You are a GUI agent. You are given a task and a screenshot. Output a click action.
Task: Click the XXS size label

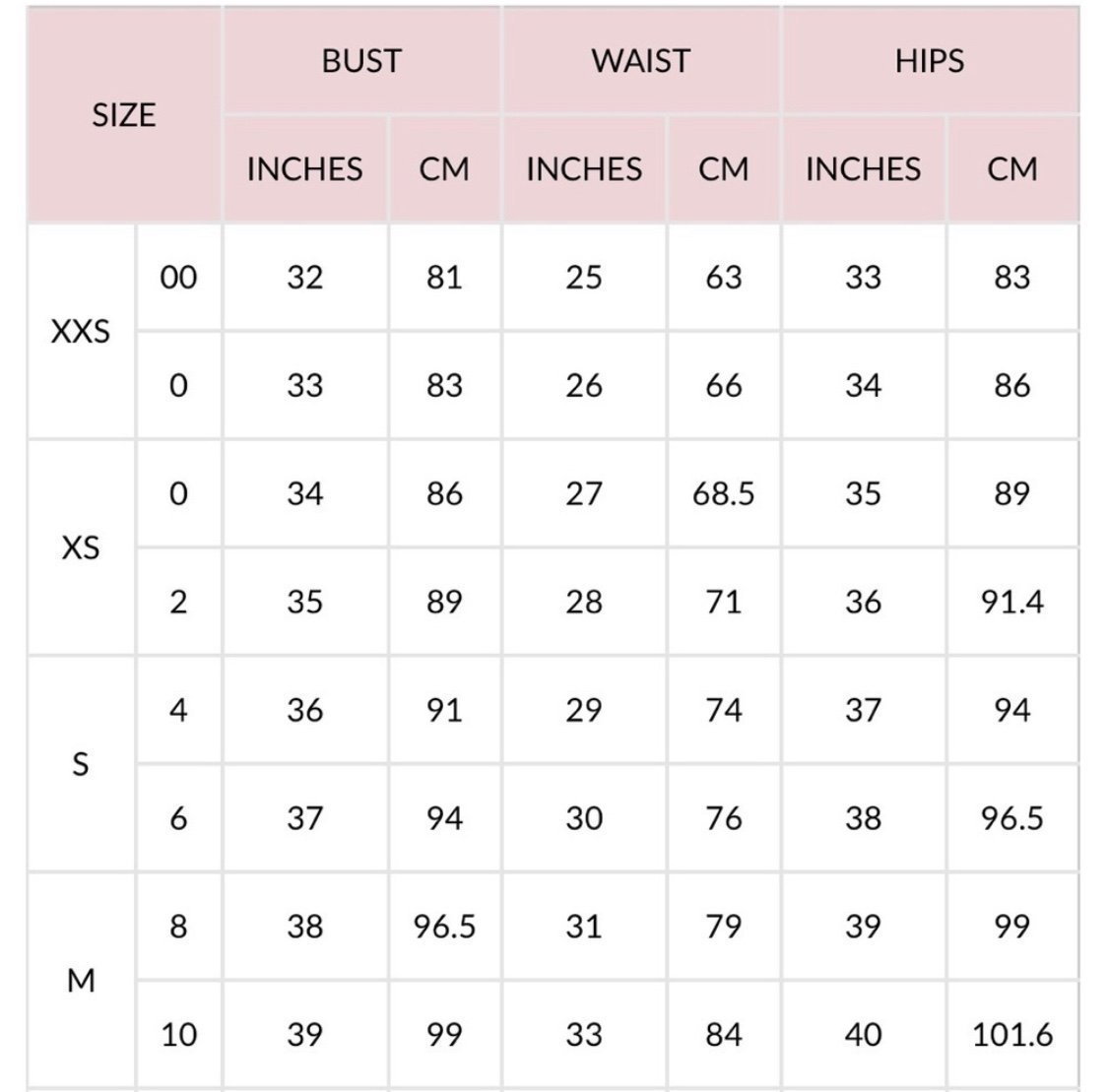tap(81, 331)
